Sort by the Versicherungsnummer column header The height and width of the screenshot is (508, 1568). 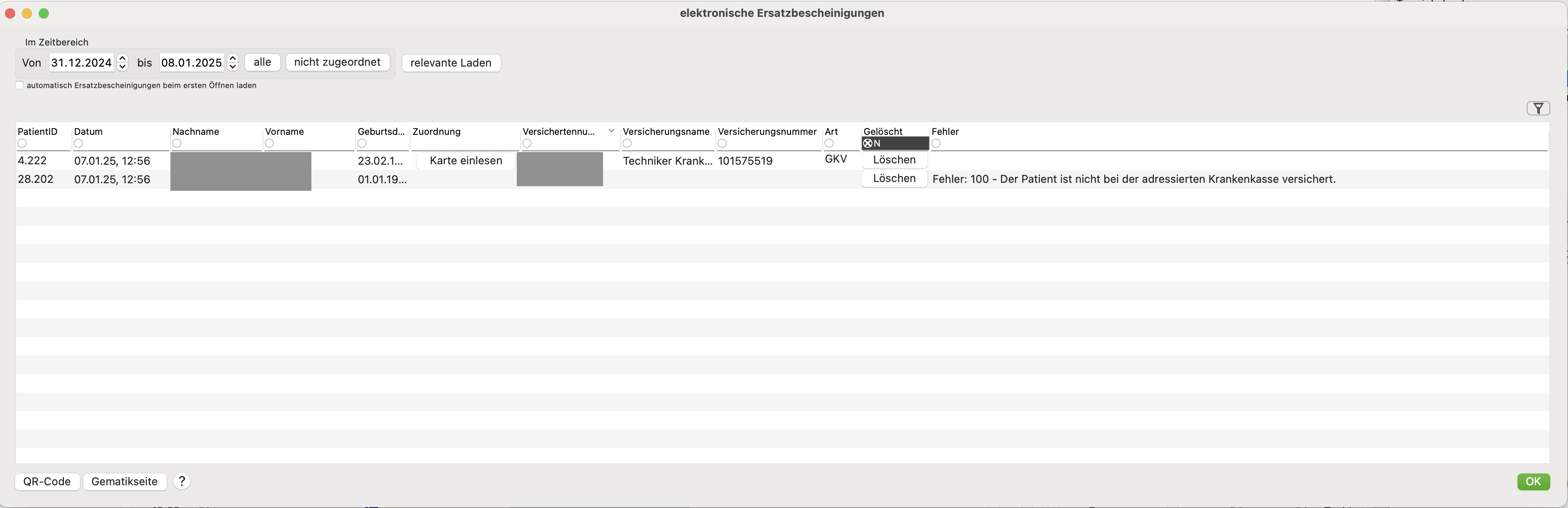pyautogui.click(x=767, y=131)
